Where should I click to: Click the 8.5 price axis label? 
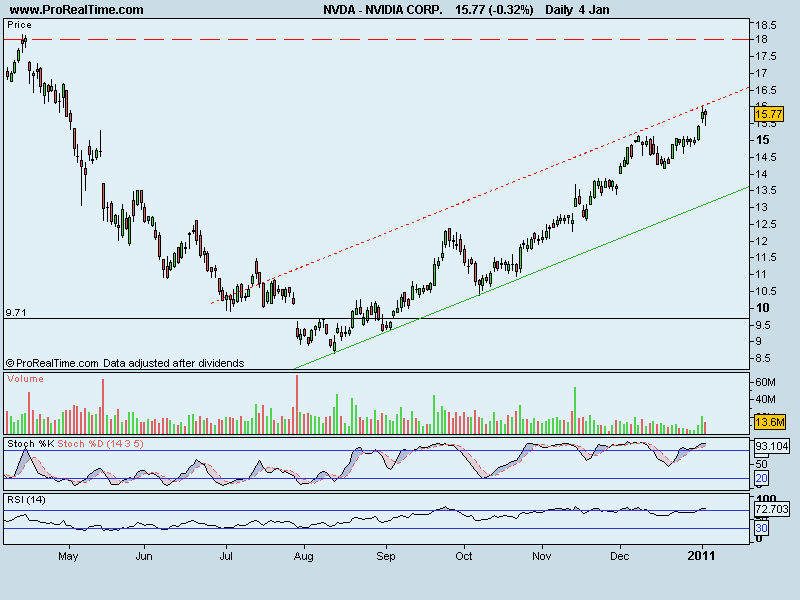762,358
